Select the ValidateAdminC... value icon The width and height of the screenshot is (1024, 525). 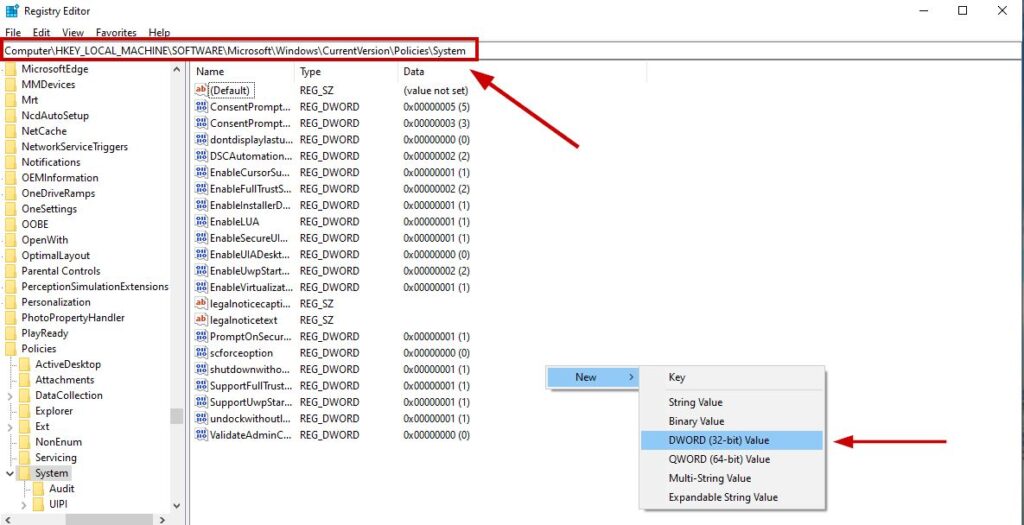click(x=201, y=435)
